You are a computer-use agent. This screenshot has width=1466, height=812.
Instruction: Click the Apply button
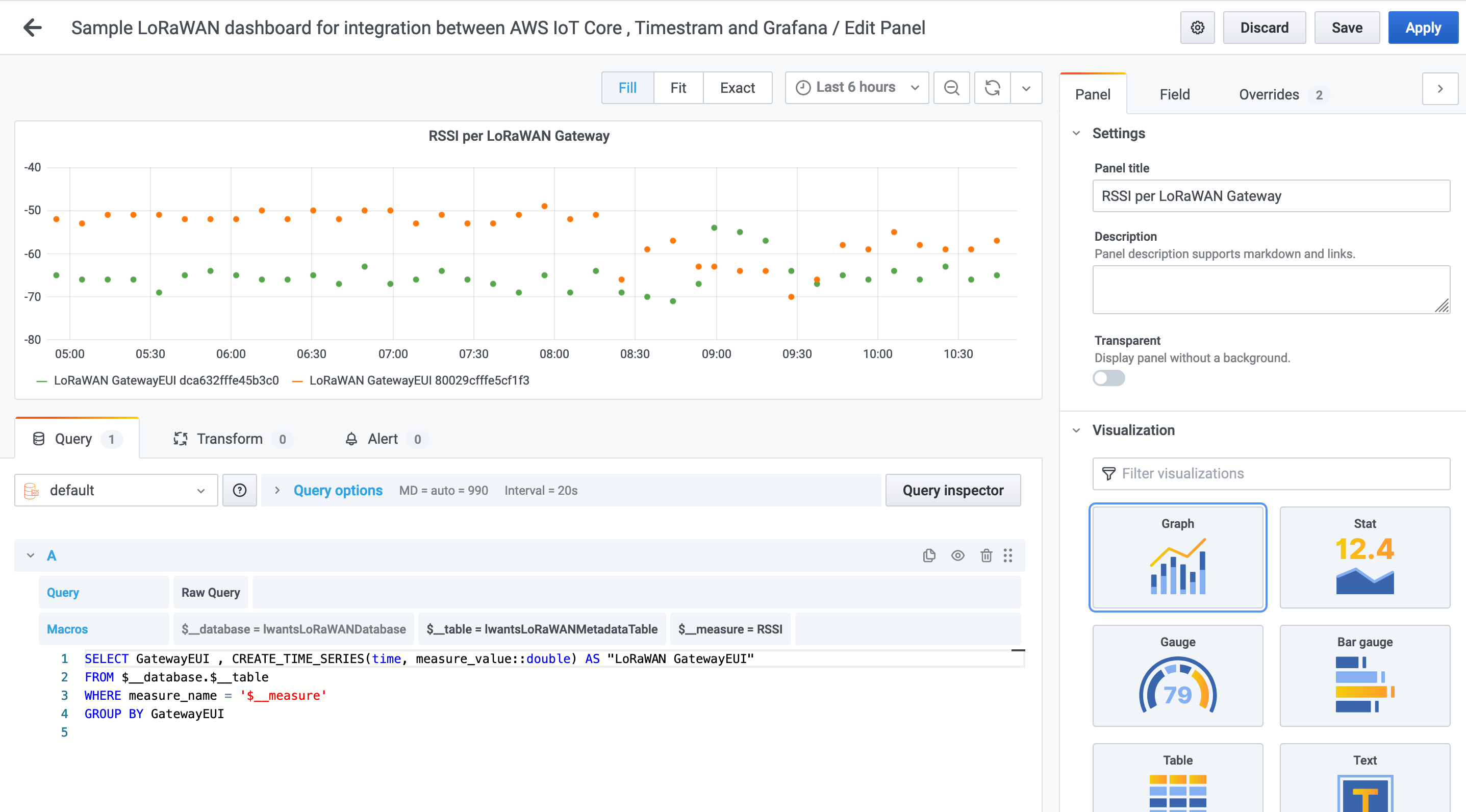click(1423, 28)
